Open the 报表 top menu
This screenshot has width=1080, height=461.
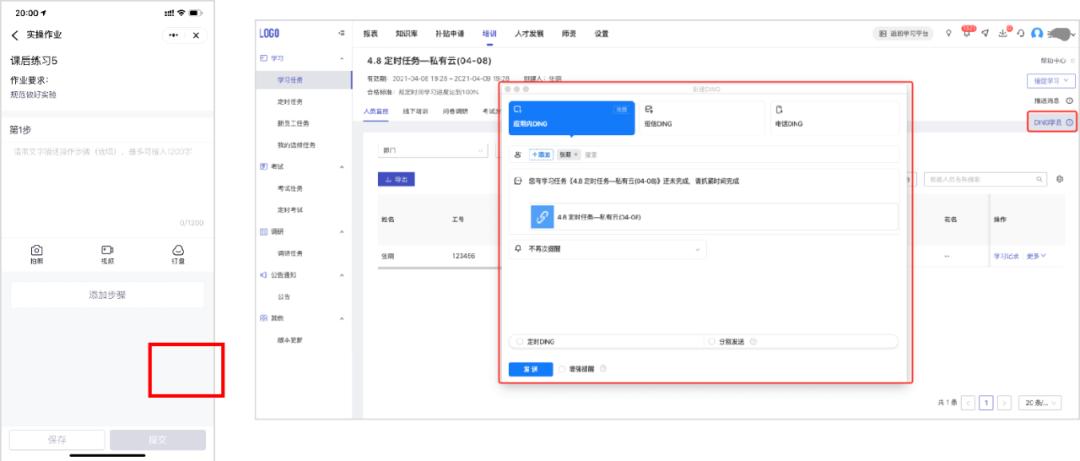click(371, 33)
